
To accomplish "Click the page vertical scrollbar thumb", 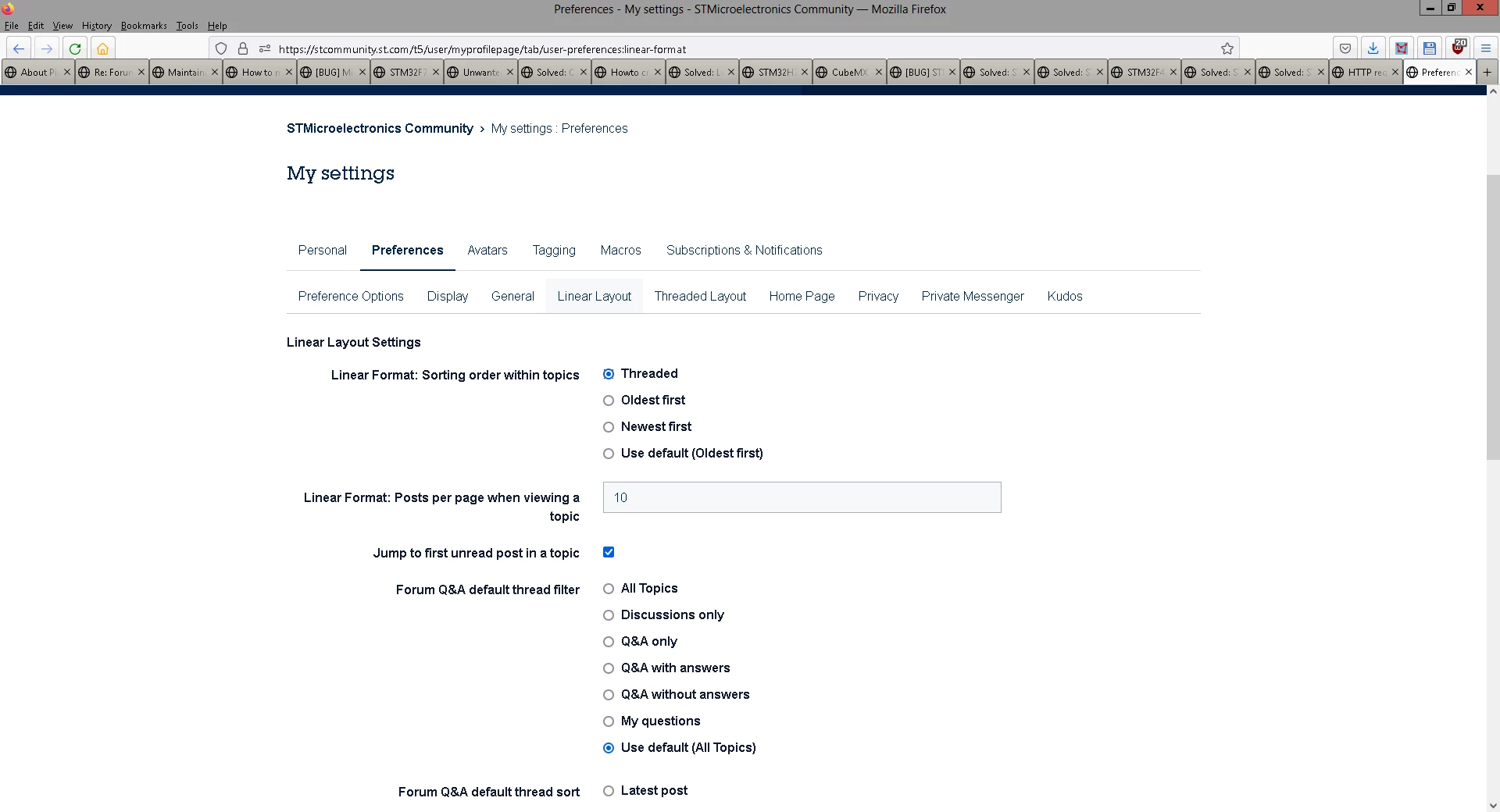I will pos(1493,316).
